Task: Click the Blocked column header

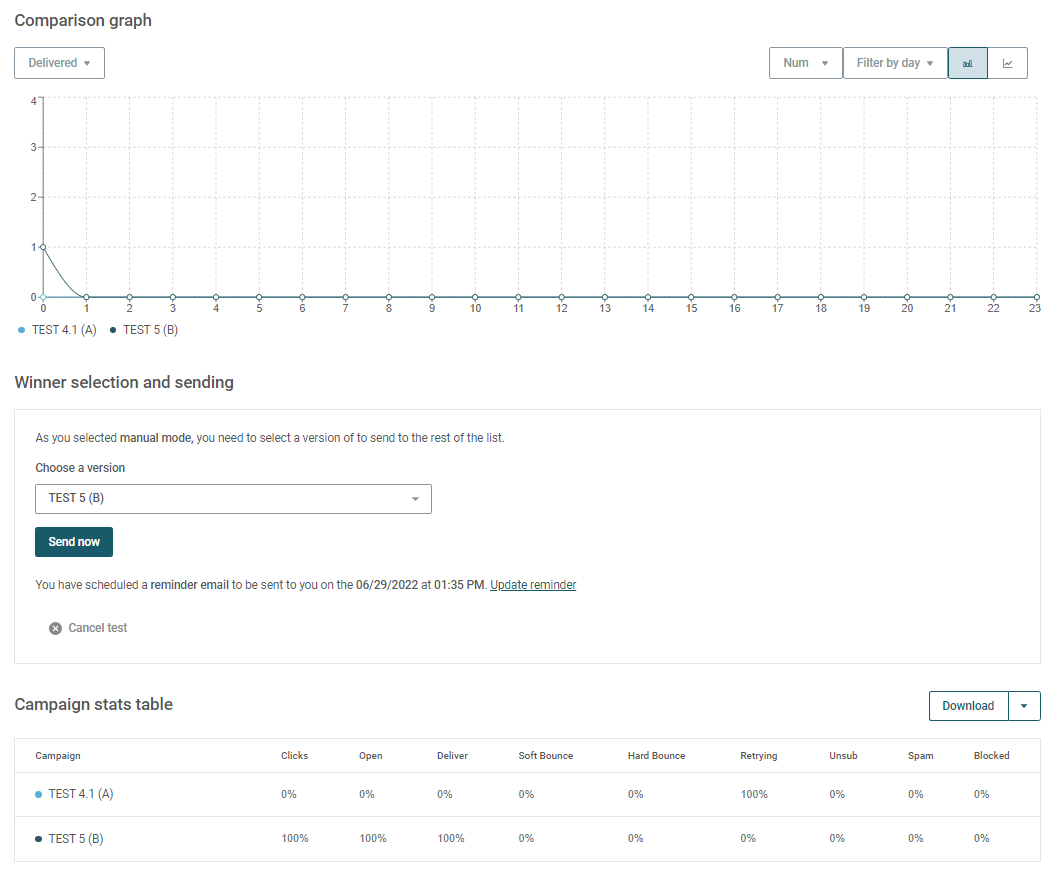Action: click(991, 756)
